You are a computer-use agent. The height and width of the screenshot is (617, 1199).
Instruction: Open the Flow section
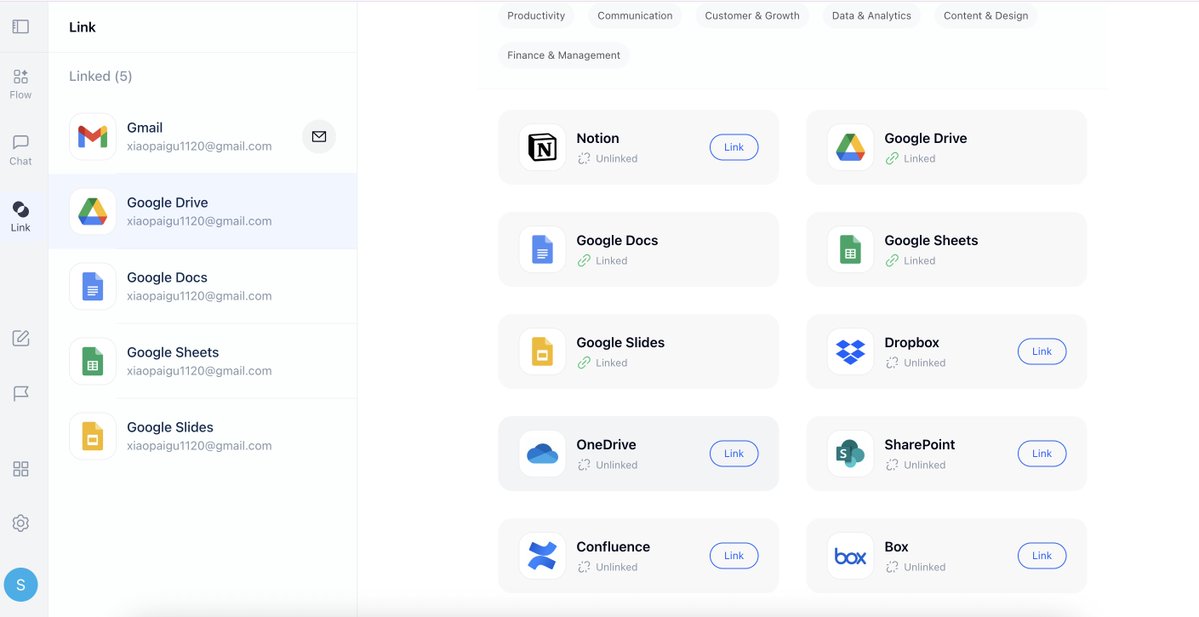point(21,84)
